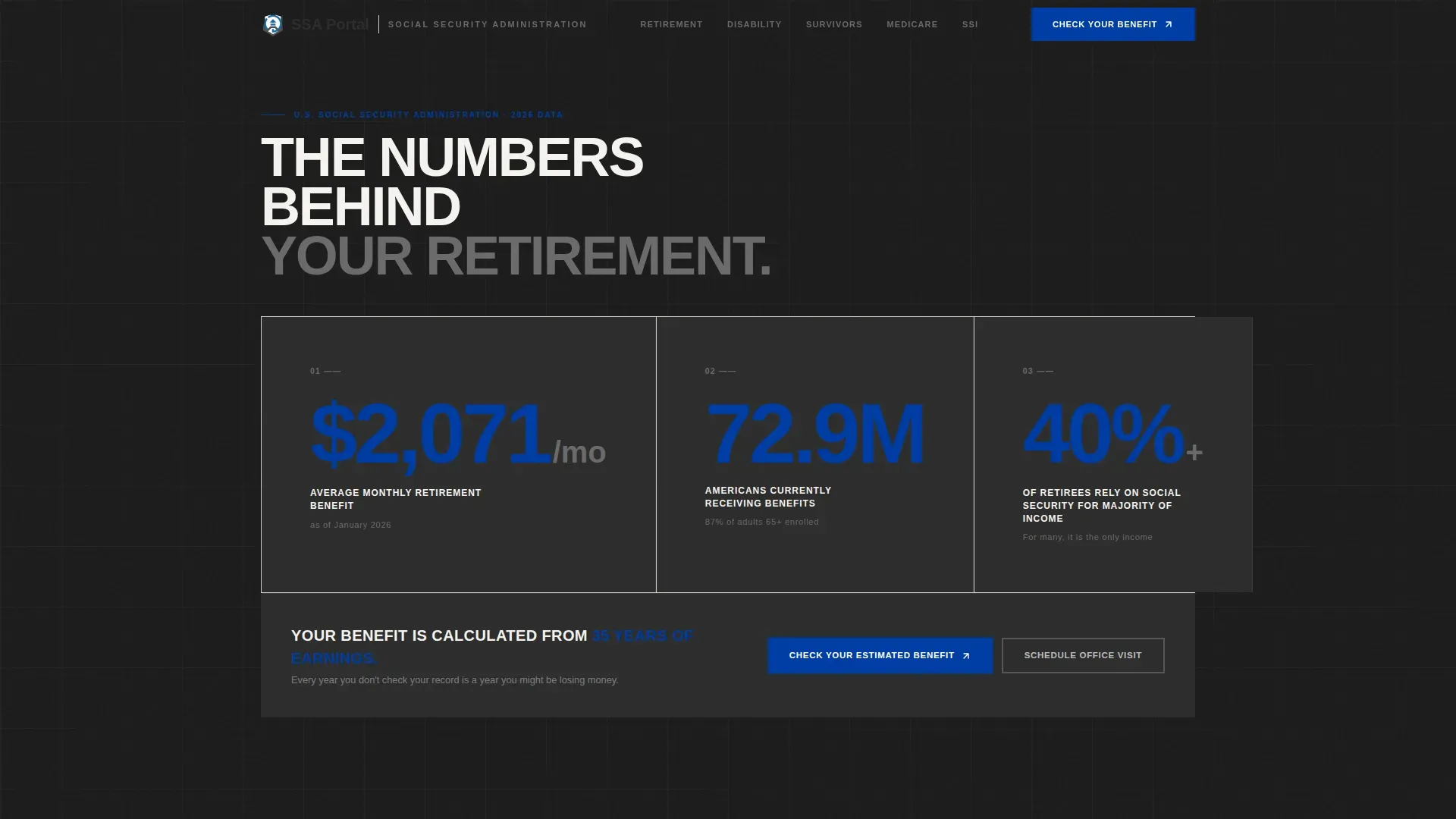1456x819 pixels.
Task: Click the SSA Portal shield logo icon
Action: [x=272, y=25]
